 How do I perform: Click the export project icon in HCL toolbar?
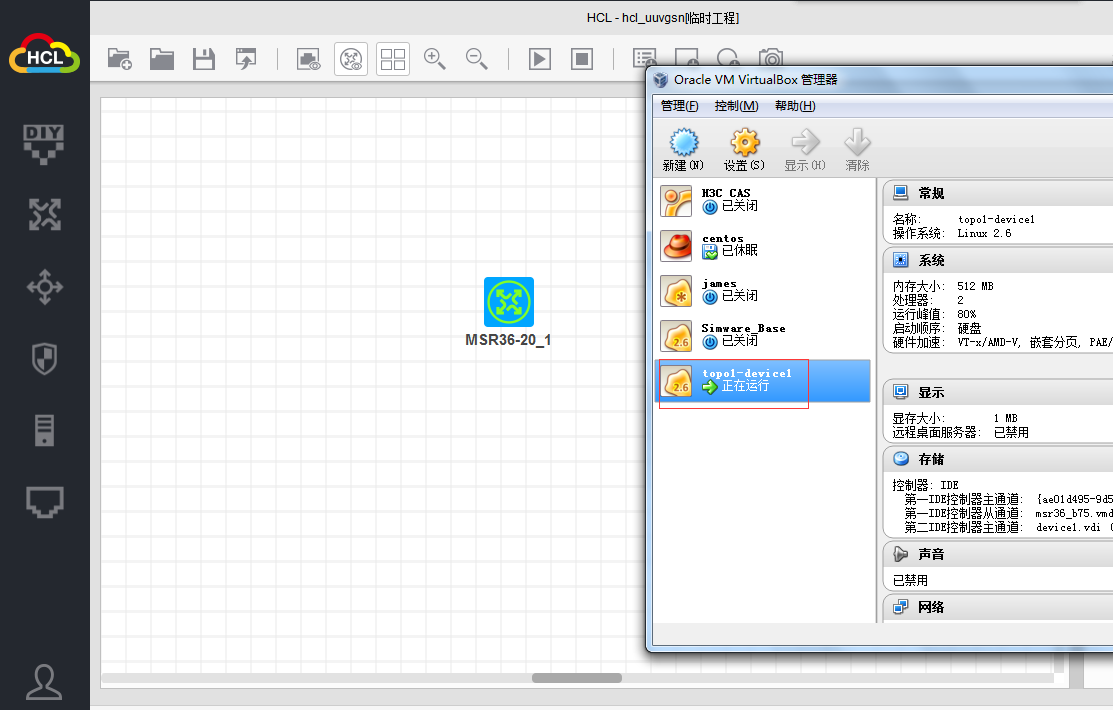click(x=246, y=59)
